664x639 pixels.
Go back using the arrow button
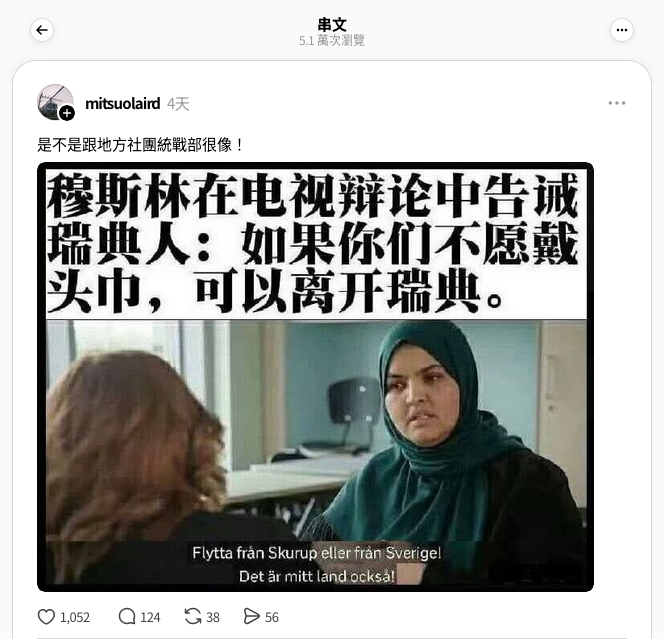[42, 30]
